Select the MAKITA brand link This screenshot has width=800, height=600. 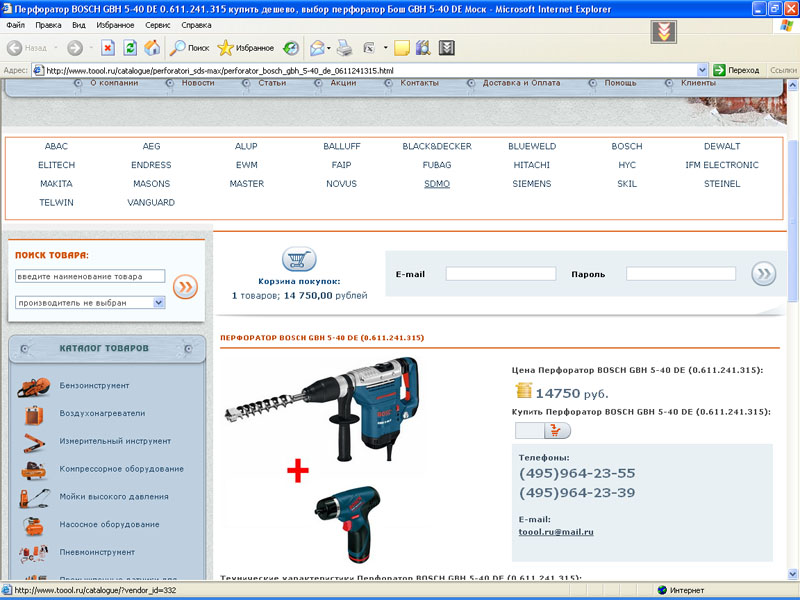(x=56, y=184)
